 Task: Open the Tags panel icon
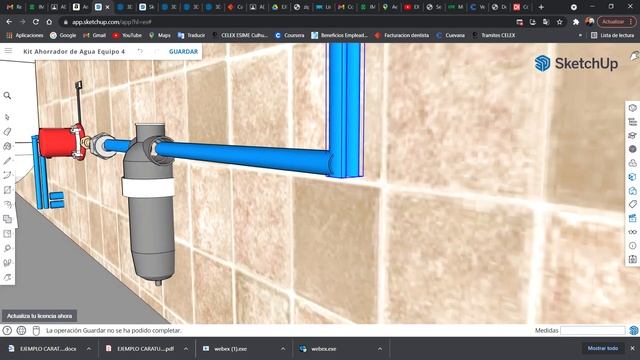[633, 204]
